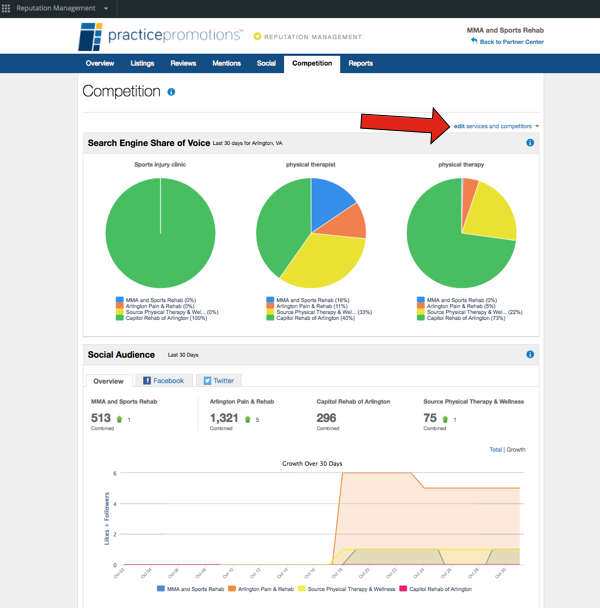The image size is (600, 608).
Task: Click green up arrow beside 513
Action: (119, 419)
